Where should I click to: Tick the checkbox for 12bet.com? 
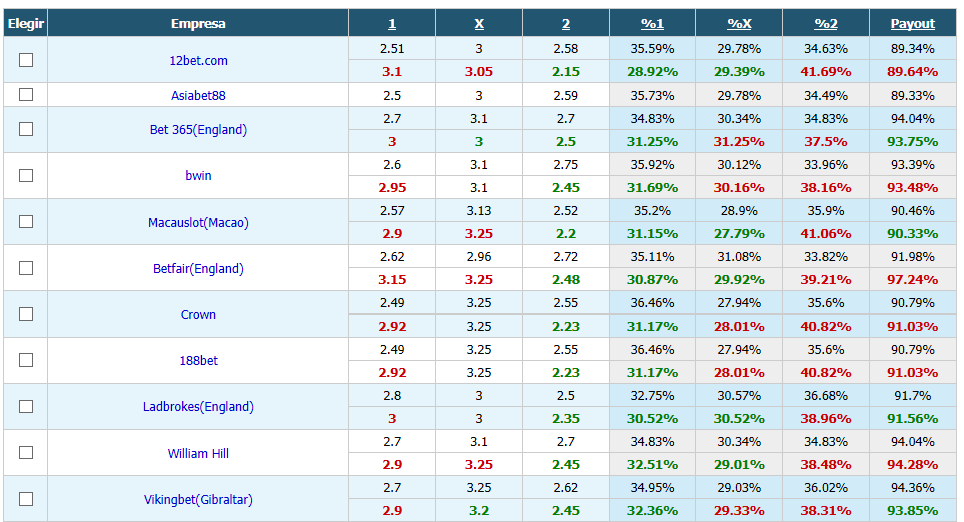pyautogui.click(x=26, y=60)
